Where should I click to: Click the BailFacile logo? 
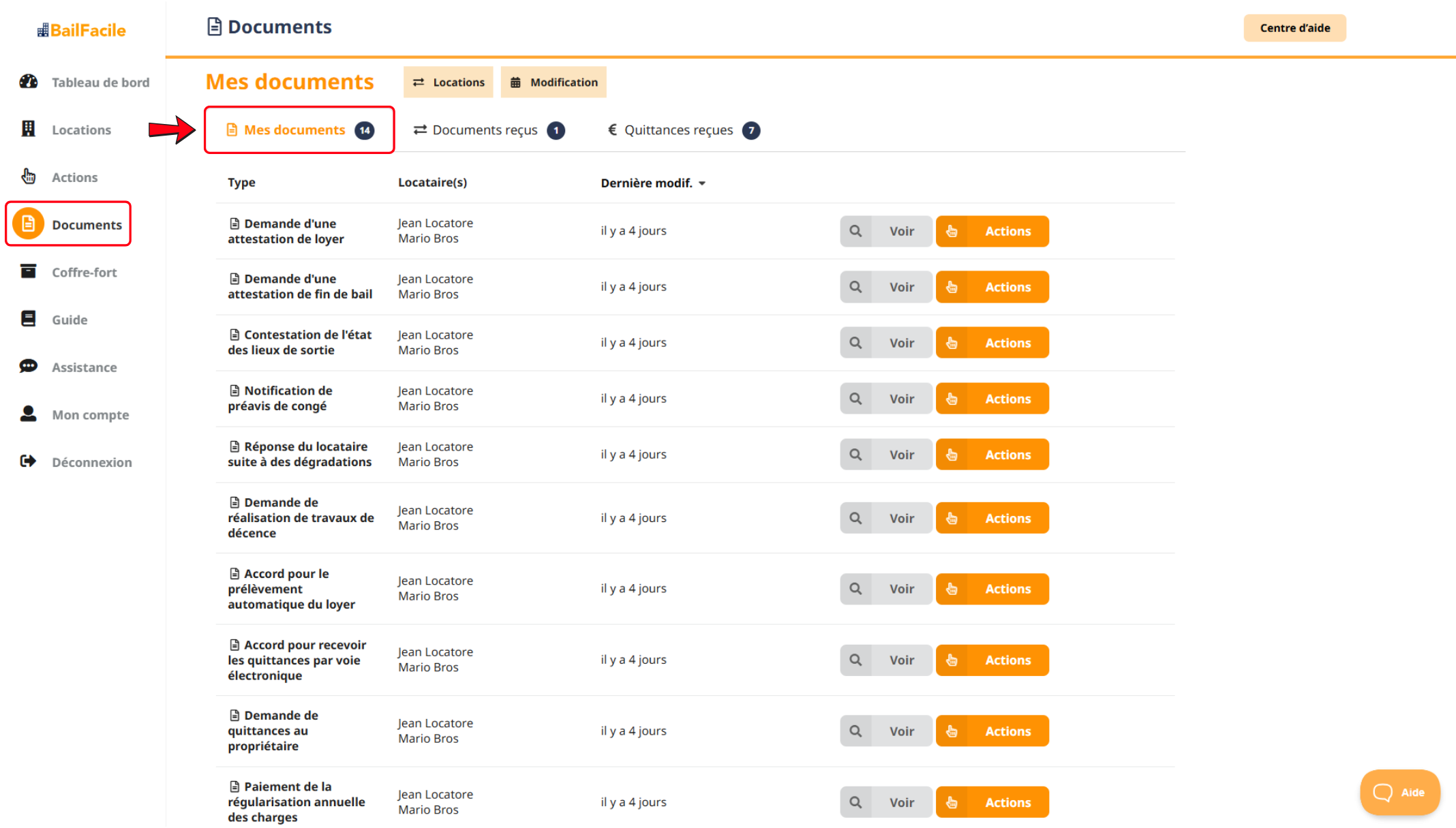[x=82, y=30]
